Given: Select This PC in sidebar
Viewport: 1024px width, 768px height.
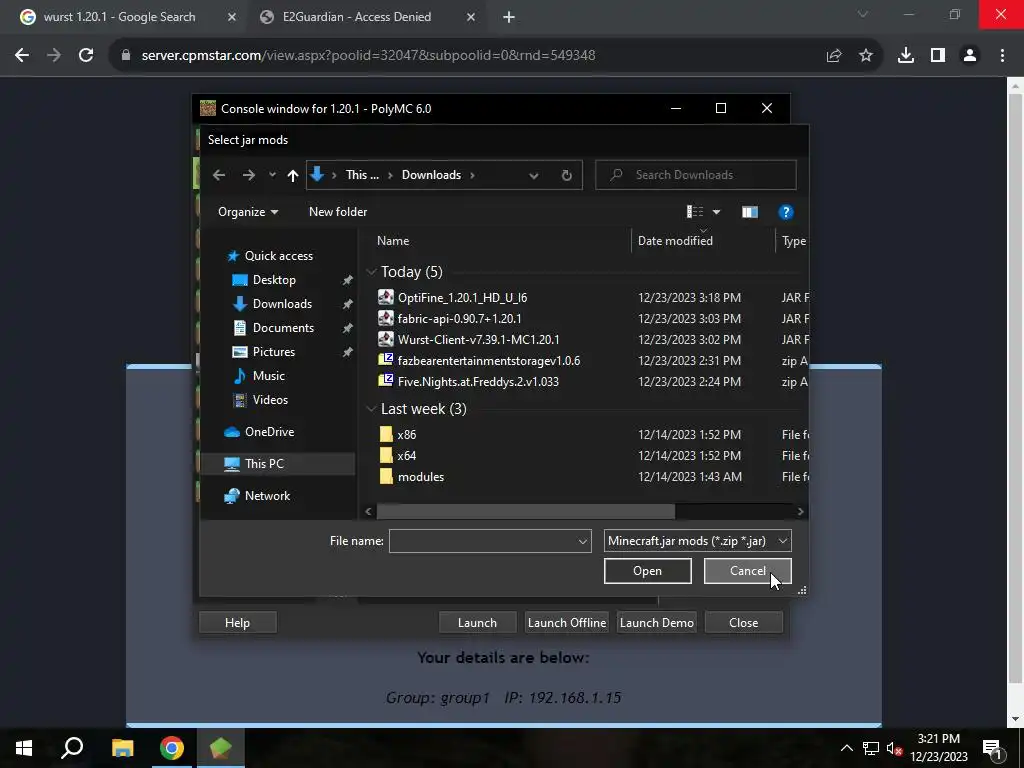Looking at the screenshot, I should pyautogui.click(x=264, y=464).
